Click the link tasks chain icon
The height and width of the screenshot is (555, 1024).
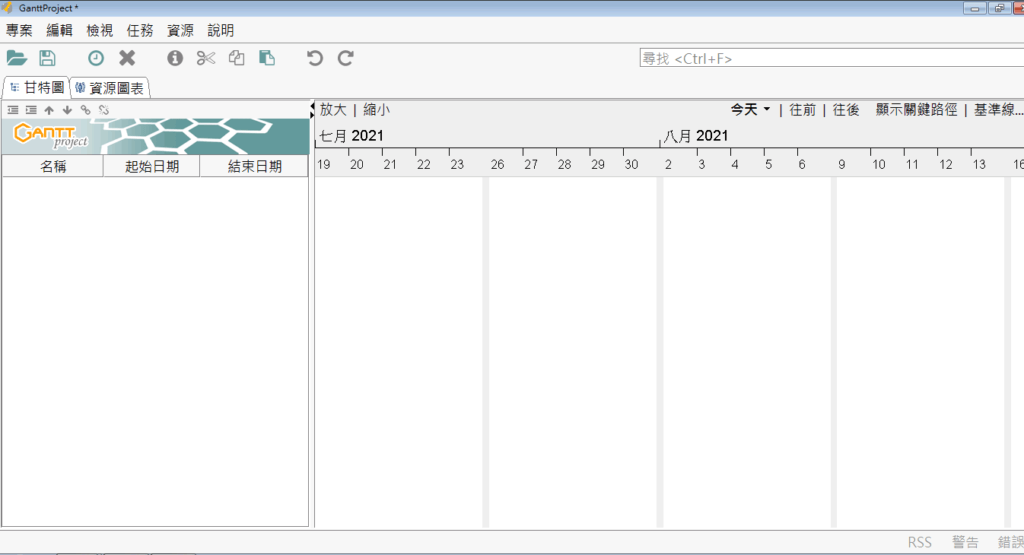[85, 110]
